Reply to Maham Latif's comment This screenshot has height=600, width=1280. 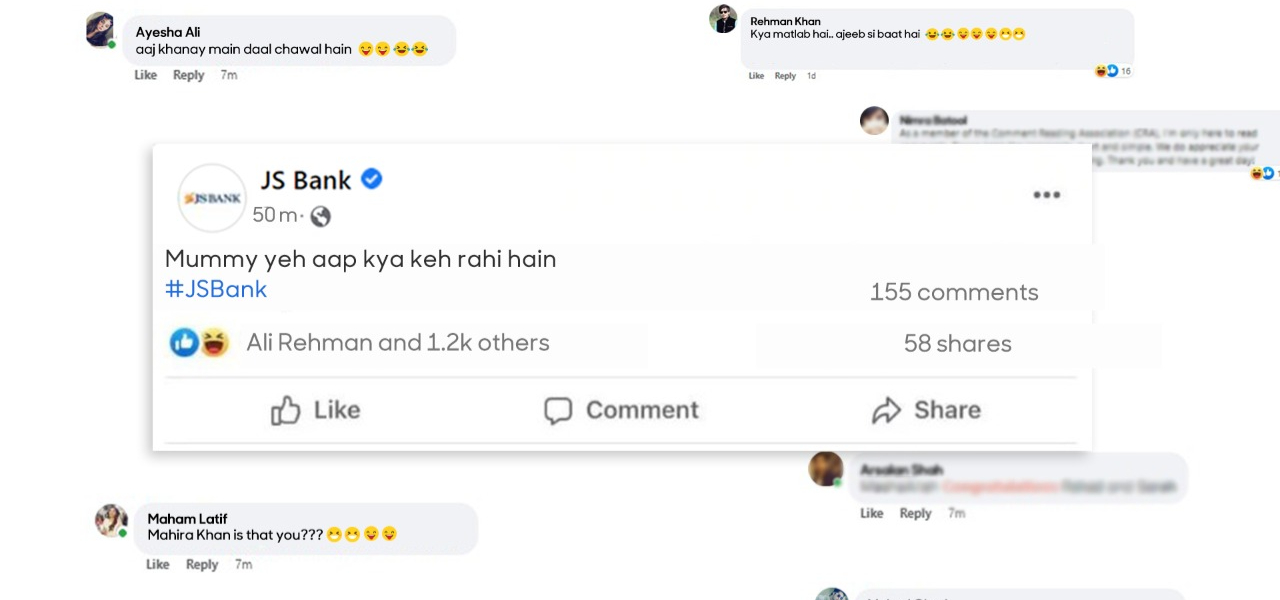click(x=202, y=564)
